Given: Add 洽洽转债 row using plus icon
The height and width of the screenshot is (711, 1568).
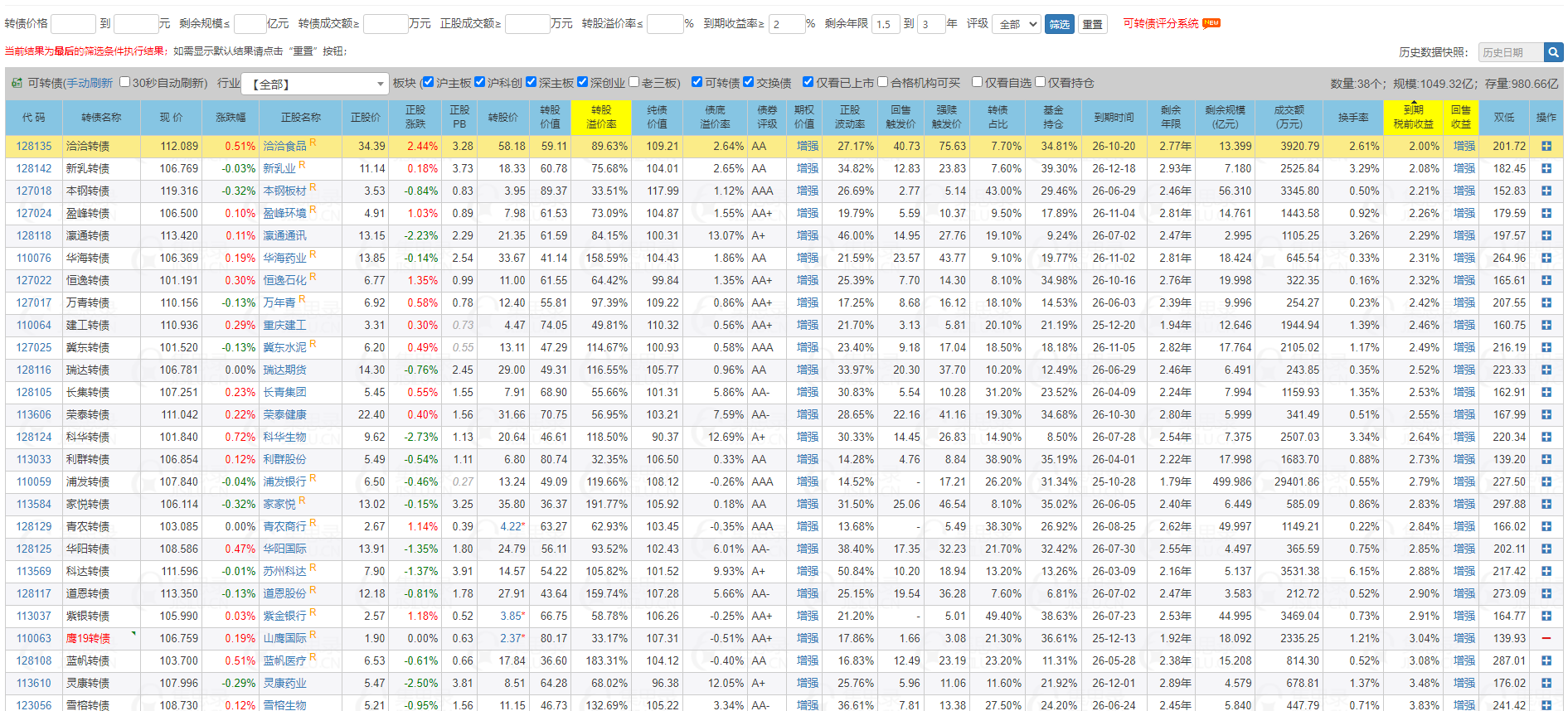Looking at the screenshot, I should (1546, 146).
